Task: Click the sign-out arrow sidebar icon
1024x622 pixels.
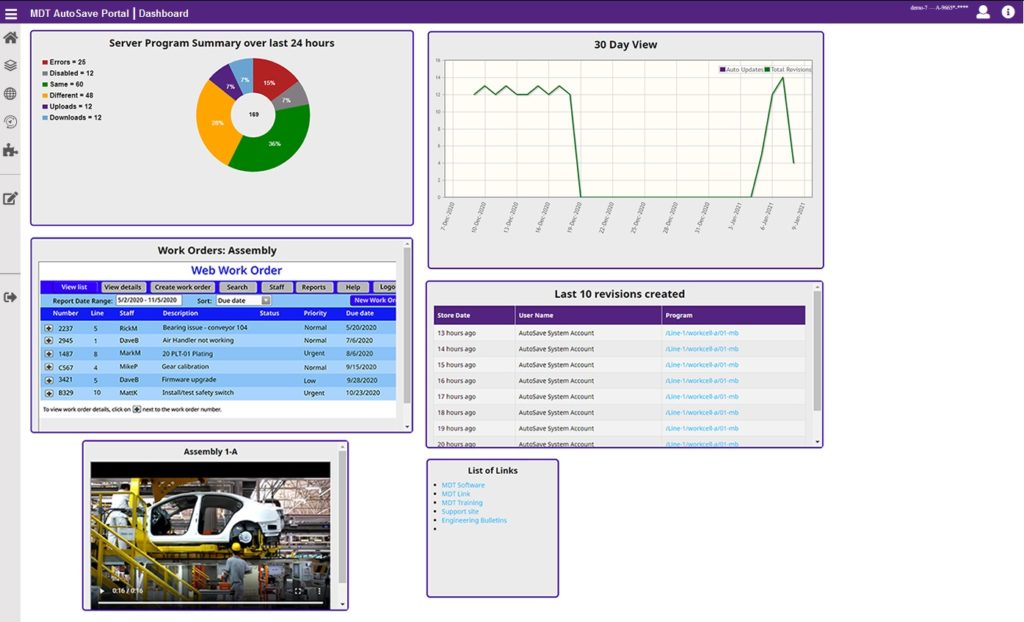Action: [10, 297]
